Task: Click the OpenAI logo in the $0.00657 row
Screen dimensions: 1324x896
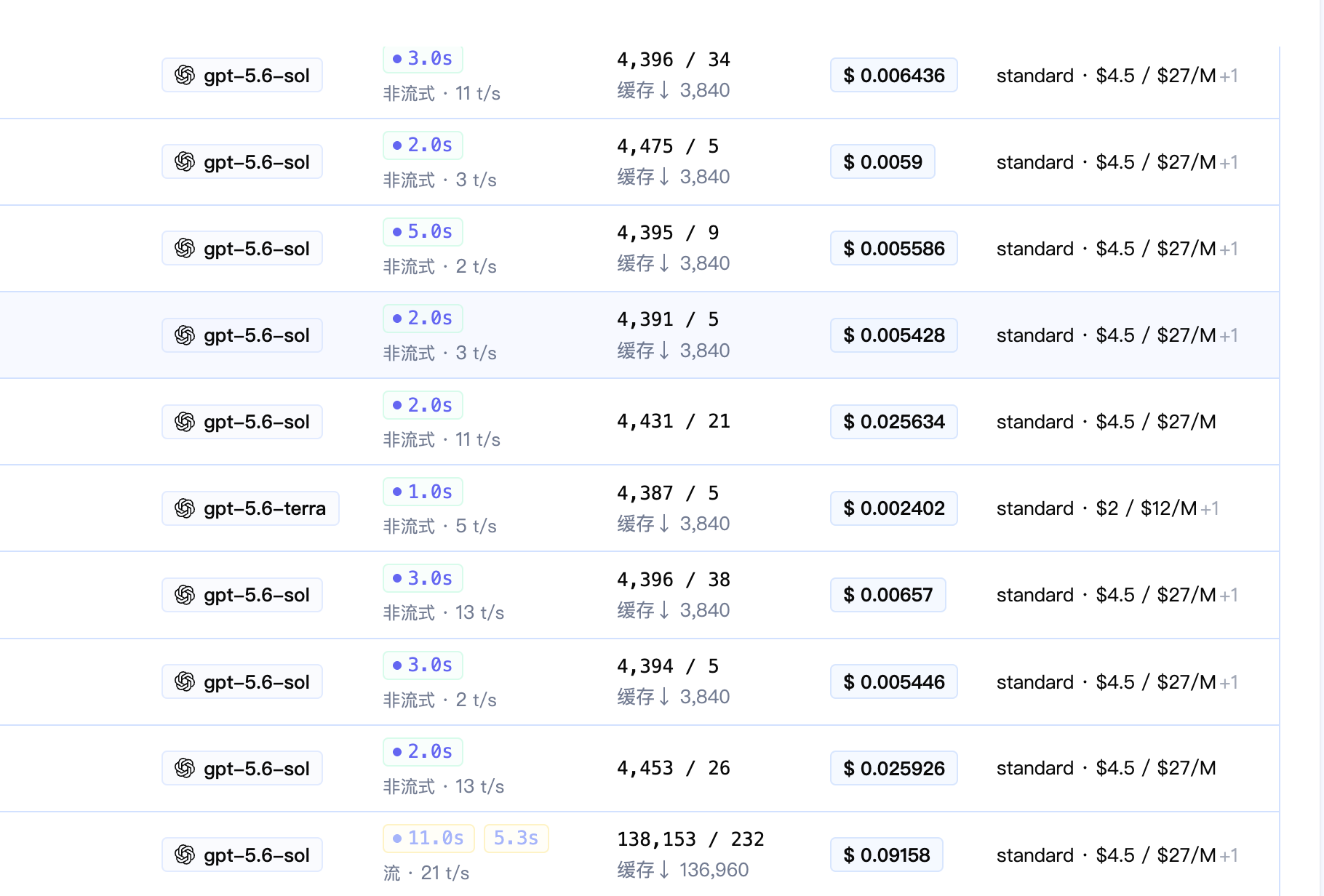Action: click(x=185, y=594)
